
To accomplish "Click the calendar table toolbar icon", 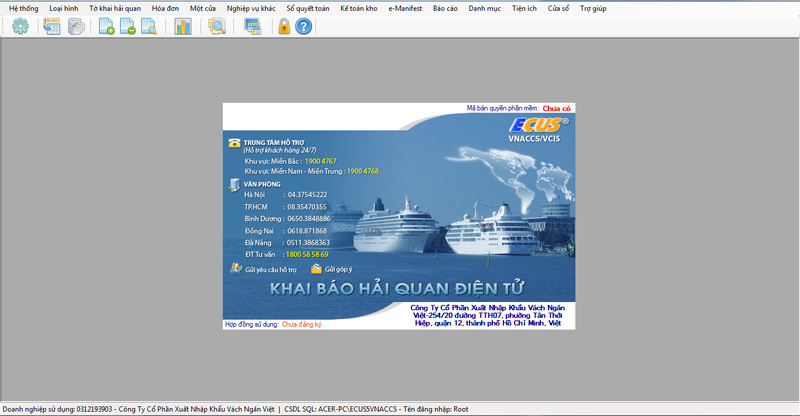I will [x=52, y=26].
